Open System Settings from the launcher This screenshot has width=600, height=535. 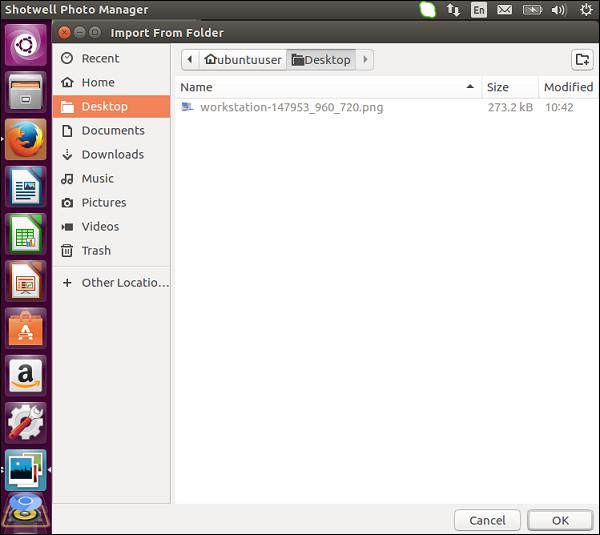click(x=25, y=423)
